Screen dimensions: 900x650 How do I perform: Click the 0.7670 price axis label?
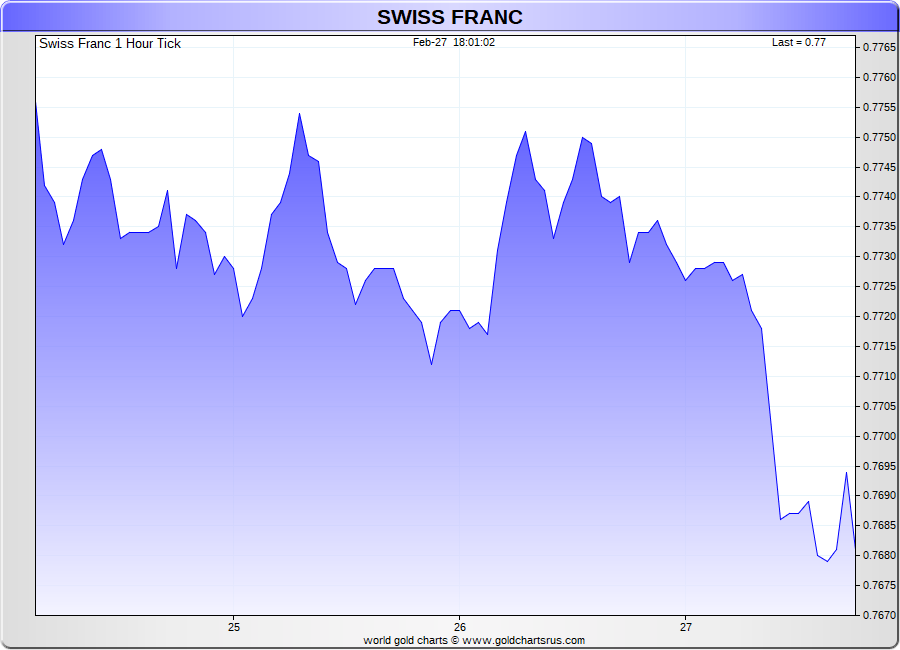[879, 615]
